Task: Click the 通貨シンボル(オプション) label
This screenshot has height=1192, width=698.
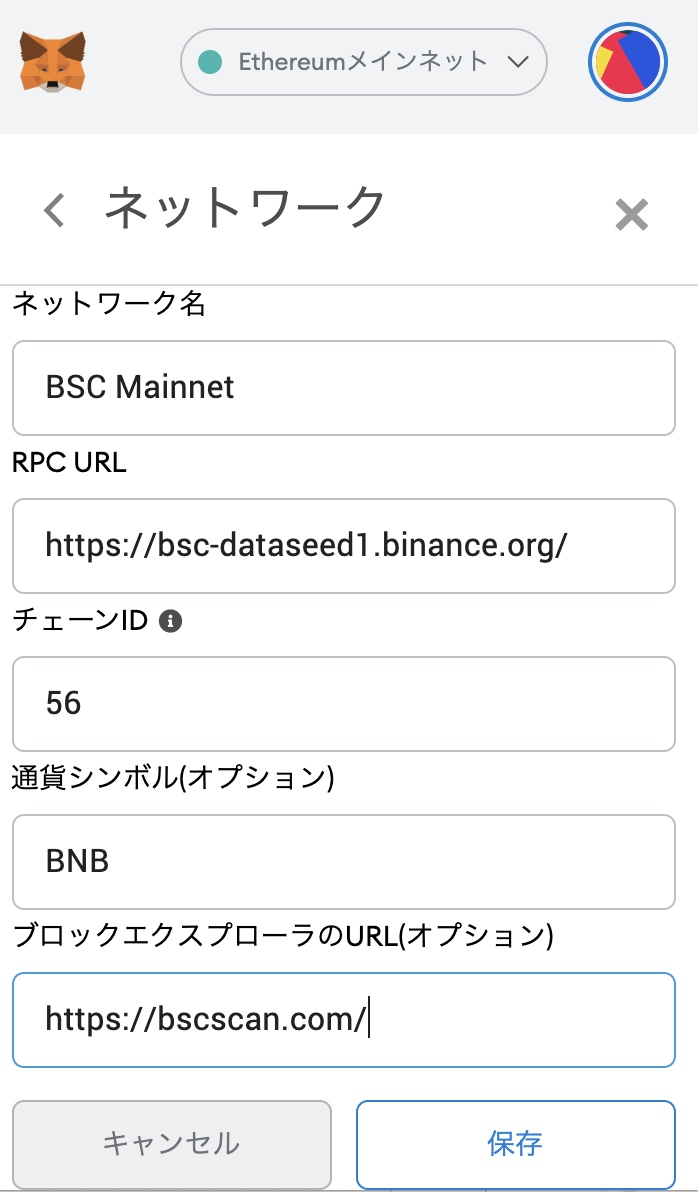Action: (173, 778)
